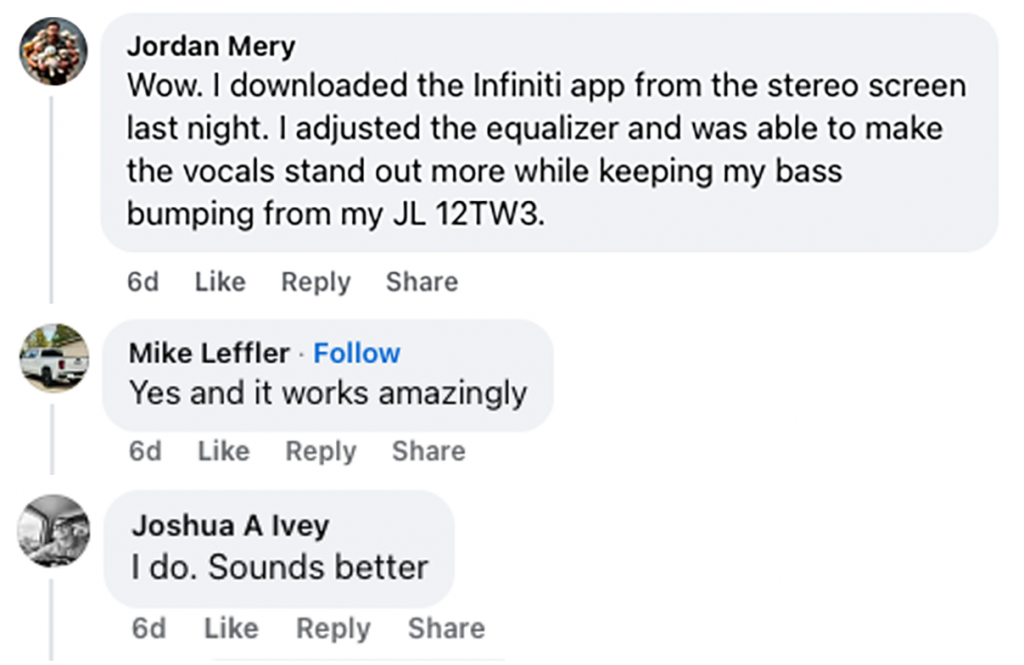Screen dimensions: 1024x665
Task: Click the 6d timestamp on Mike's comment
Action: click(145, 452)
